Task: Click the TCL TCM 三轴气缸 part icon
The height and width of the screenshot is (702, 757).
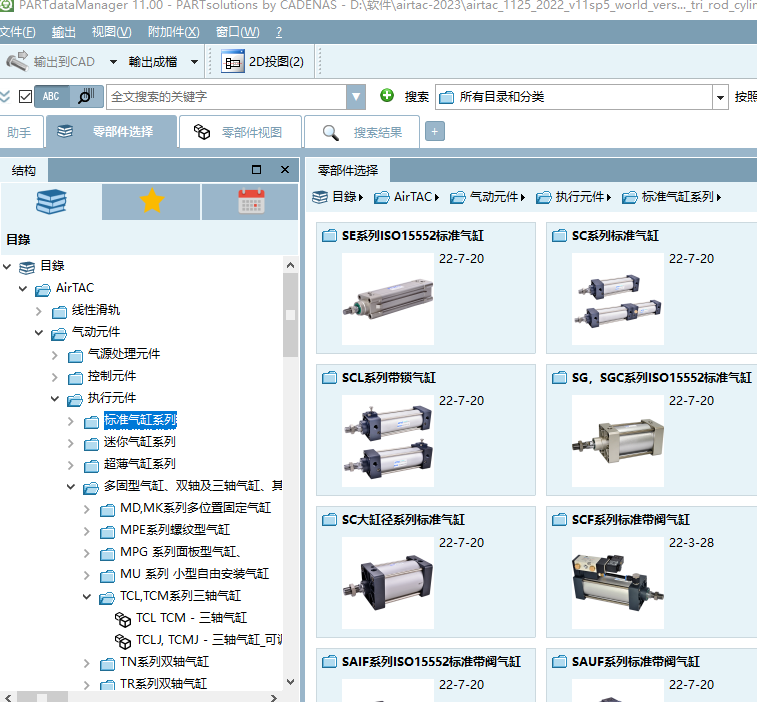Action: point(123,618)
